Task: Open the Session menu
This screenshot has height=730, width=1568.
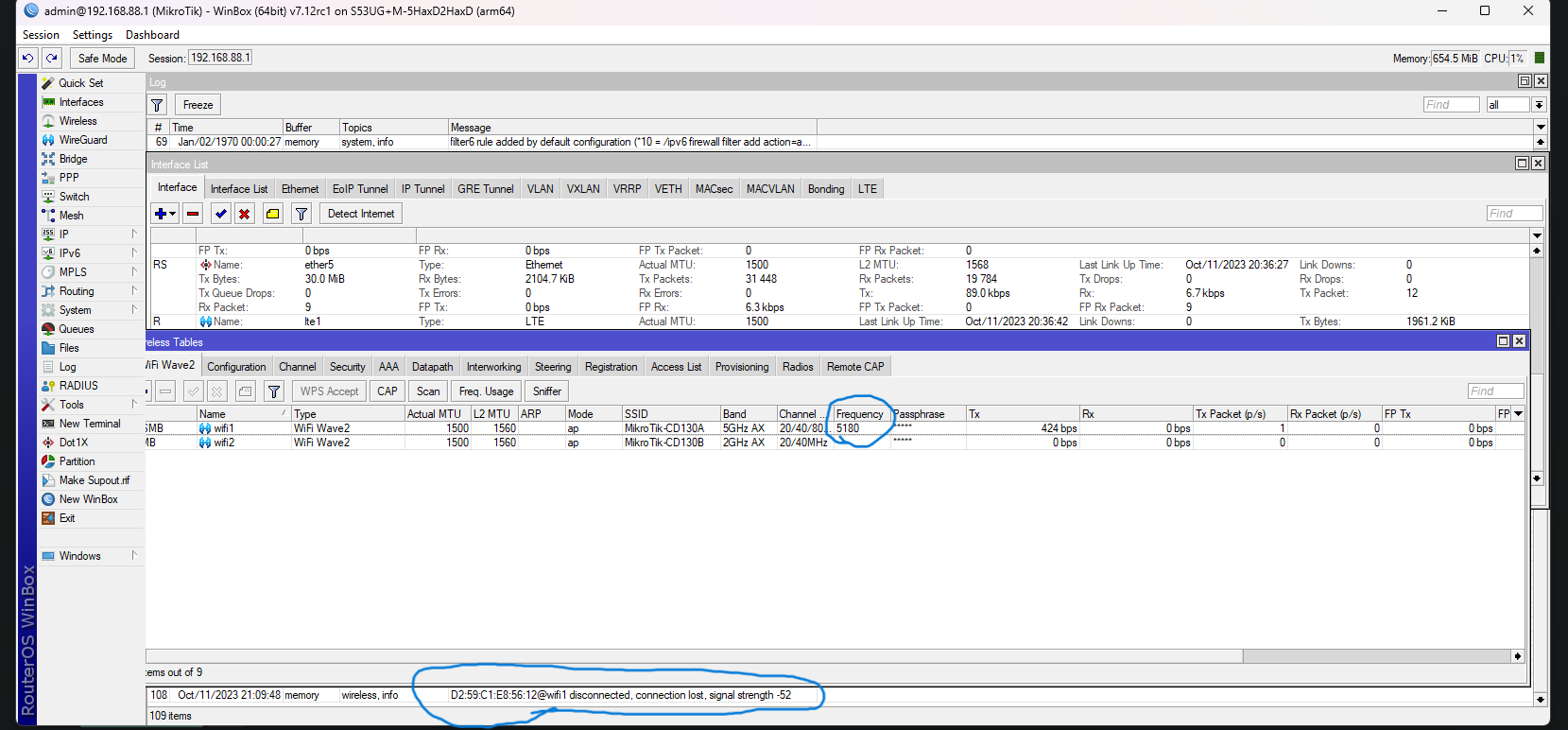Action: pos(41,35)
